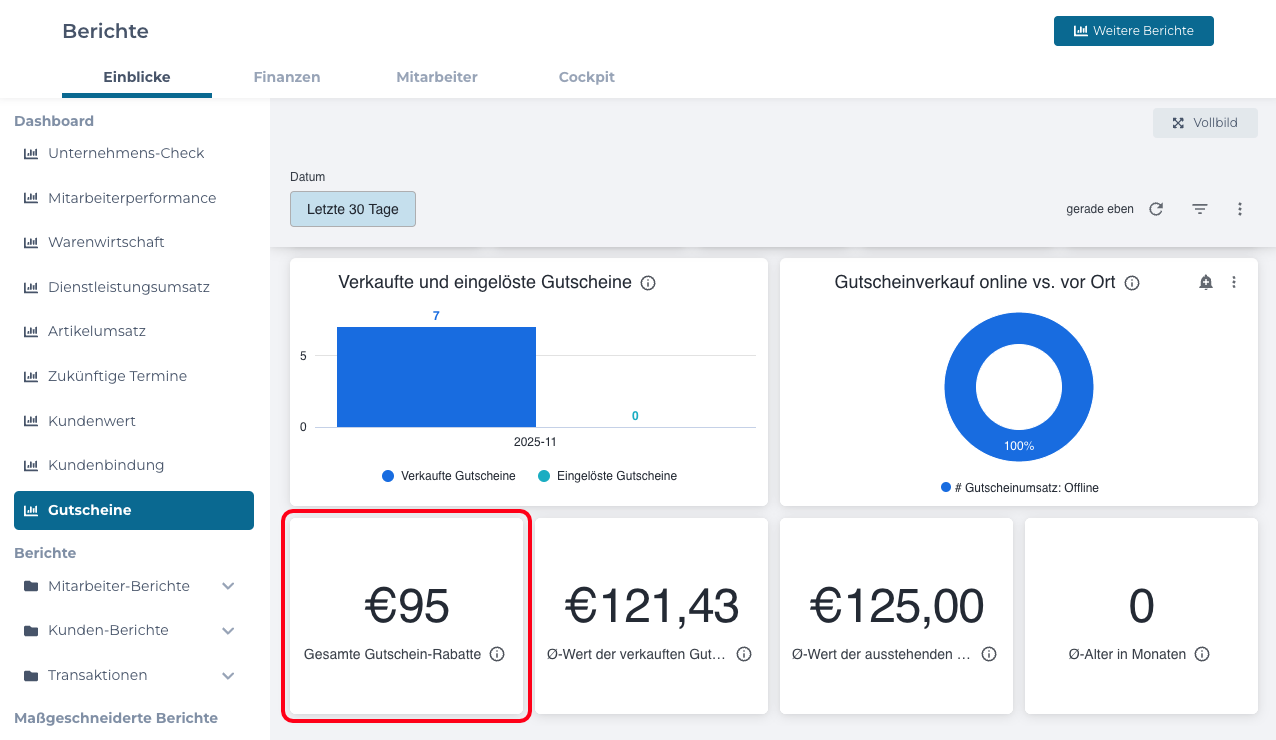Viewport: 1276px width, 740px height.
Task: Expand the Kunden-Berichte folder
Action: 228,631
